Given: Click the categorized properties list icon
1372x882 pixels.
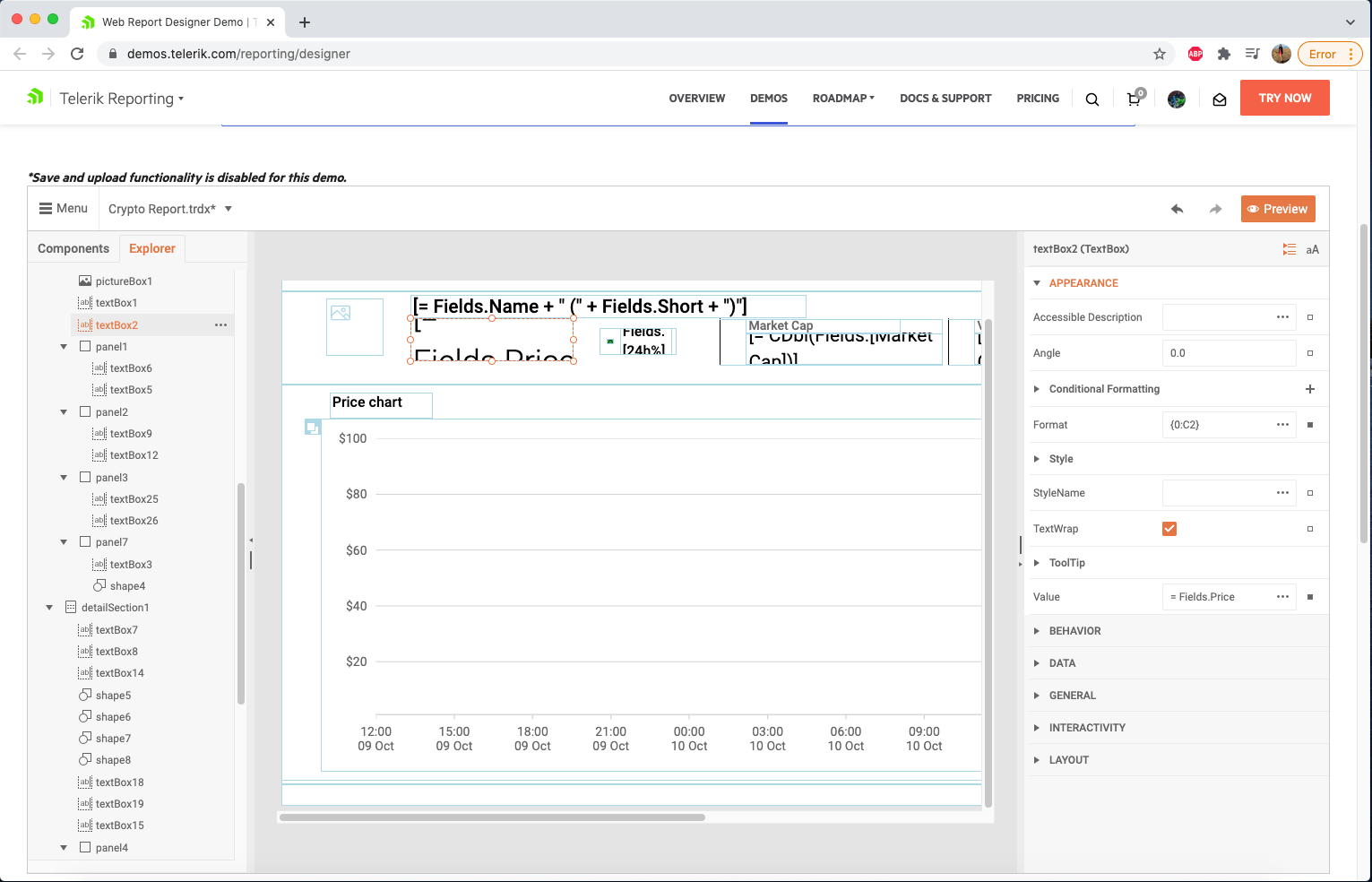Looking at the screenshot, I should [1290, 249].
